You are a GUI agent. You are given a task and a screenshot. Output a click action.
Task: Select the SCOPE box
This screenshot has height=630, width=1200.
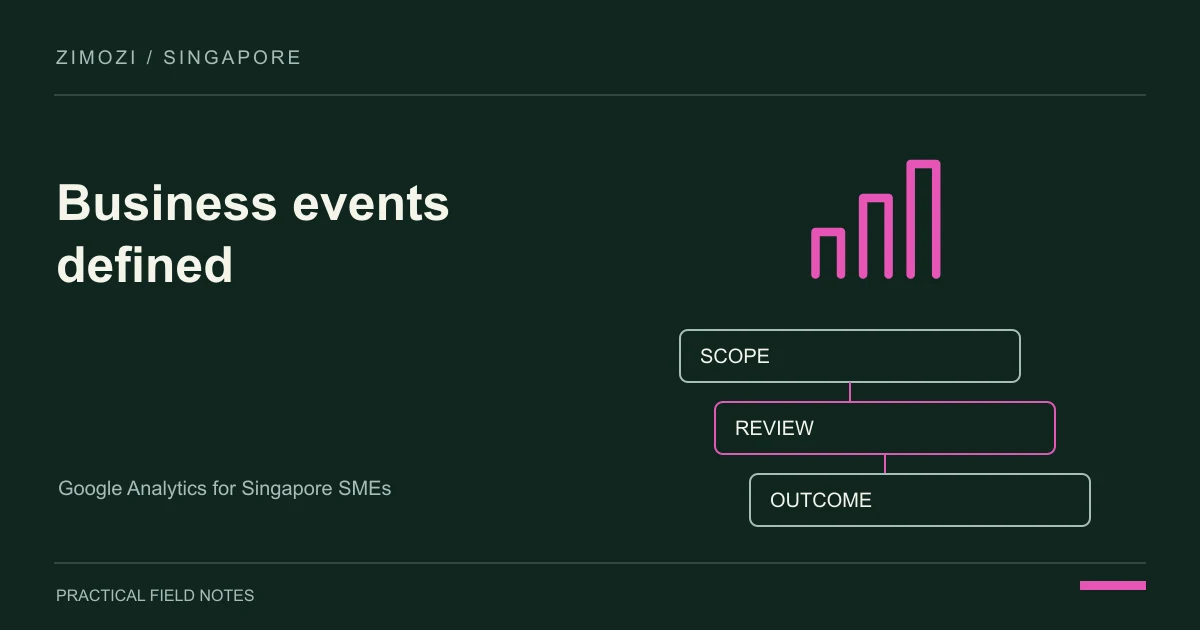[850, 356]
